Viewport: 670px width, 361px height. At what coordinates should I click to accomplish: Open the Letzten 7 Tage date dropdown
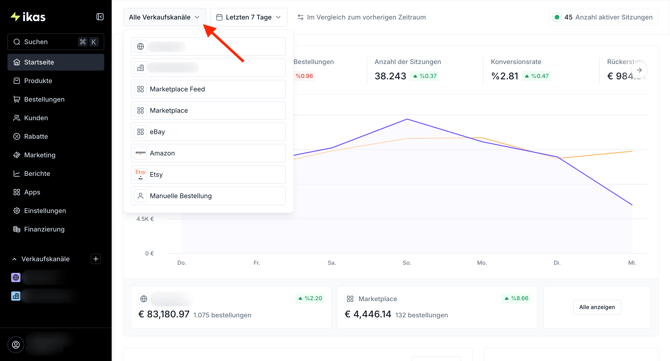(249, 17)
